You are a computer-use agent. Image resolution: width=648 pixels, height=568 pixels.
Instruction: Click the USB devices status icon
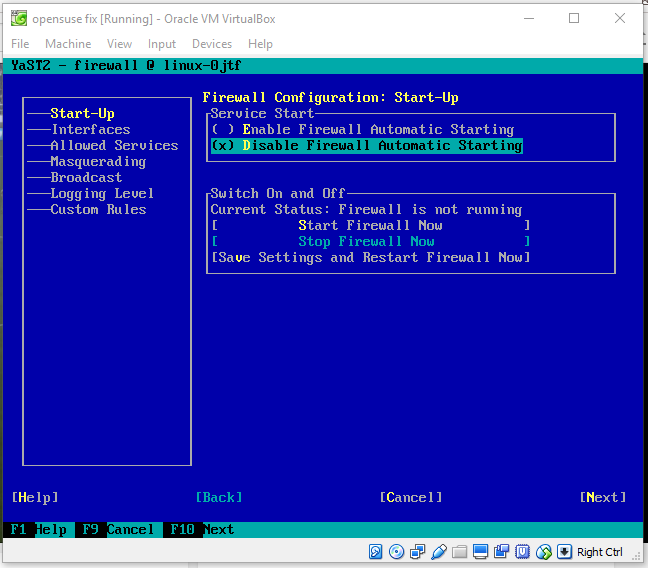(x=438, y=551)
